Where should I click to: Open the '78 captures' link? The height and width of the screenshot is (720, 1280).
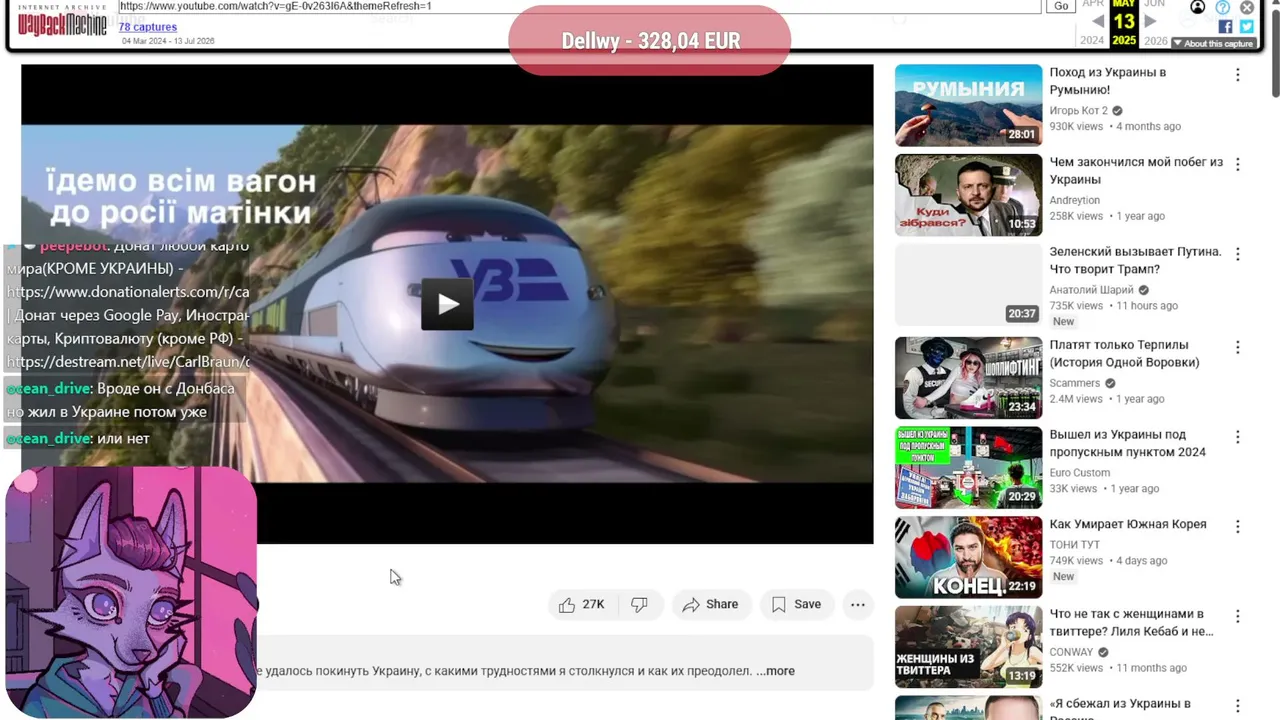(148, 27)
